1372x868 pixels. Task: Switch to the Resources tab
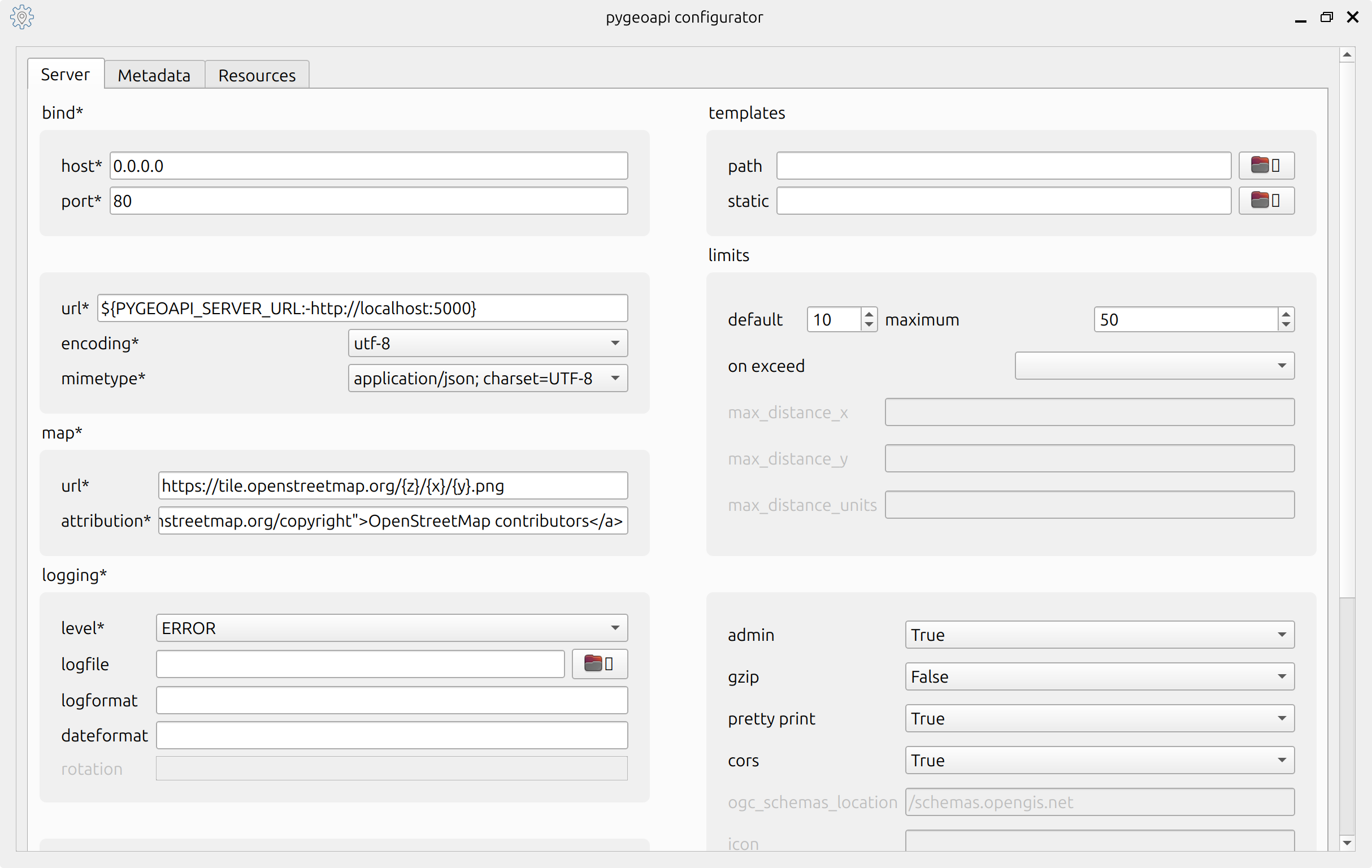(x=257, y=75)
